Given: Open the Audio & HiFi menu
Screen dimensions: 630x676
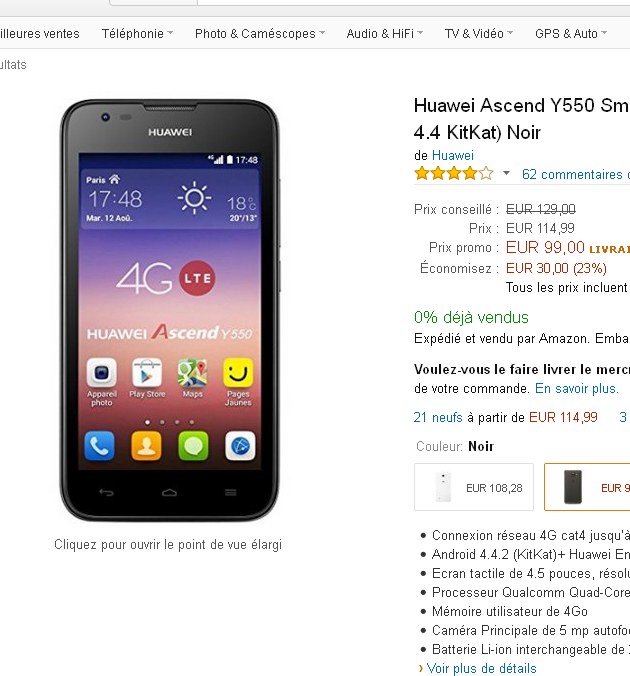Looking at the screenshot, I should (385, 34).
